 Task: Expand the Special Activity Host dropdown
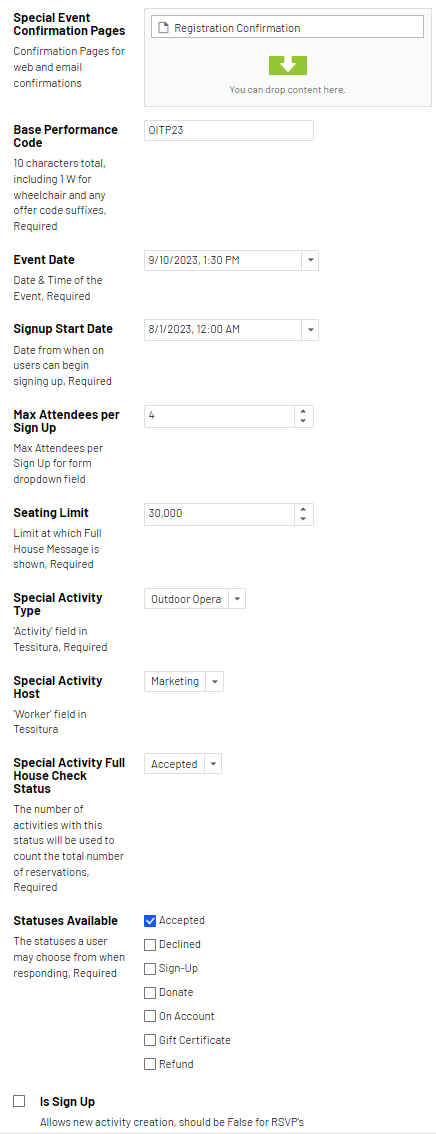coord(215,681)
